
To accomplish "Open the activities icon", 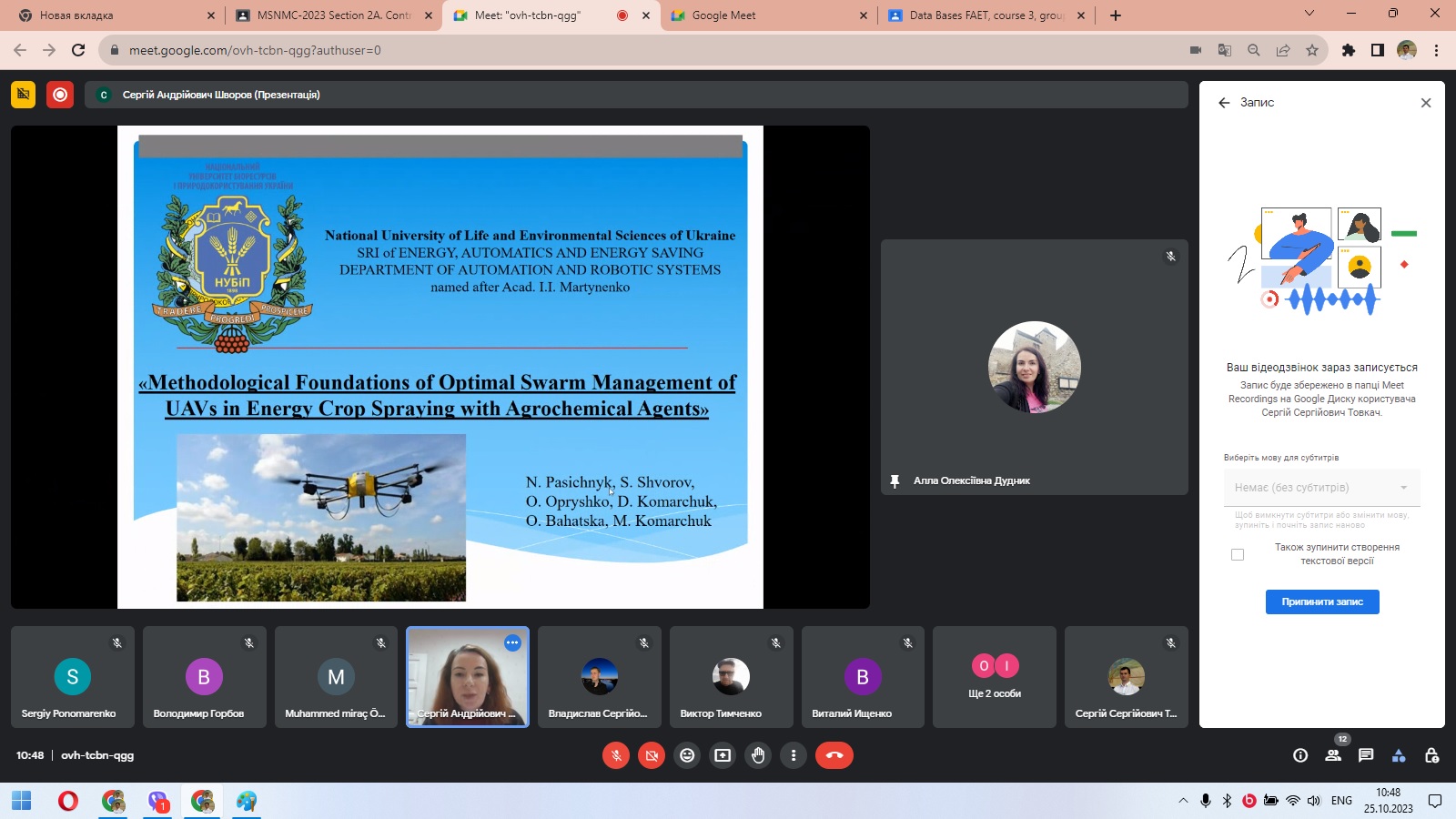I will [x=1399, y=755].
